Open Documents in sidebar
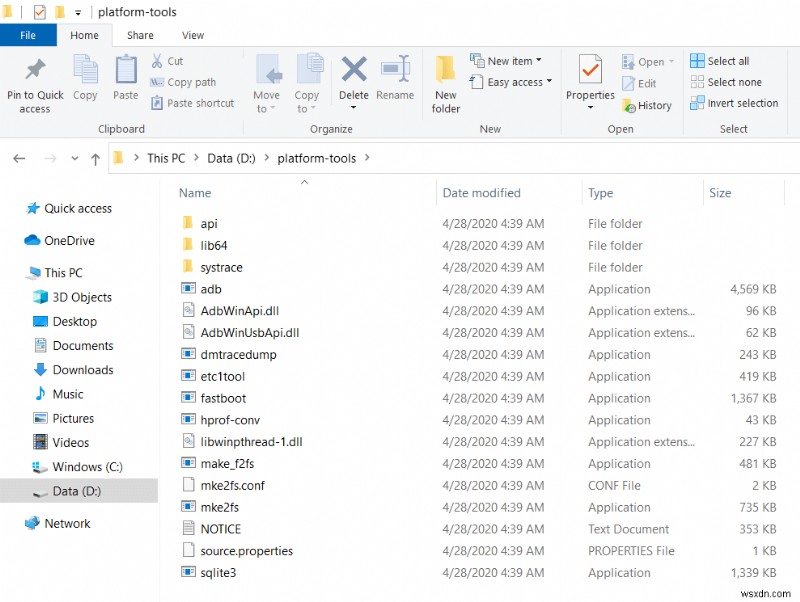 tap(73, 345)
